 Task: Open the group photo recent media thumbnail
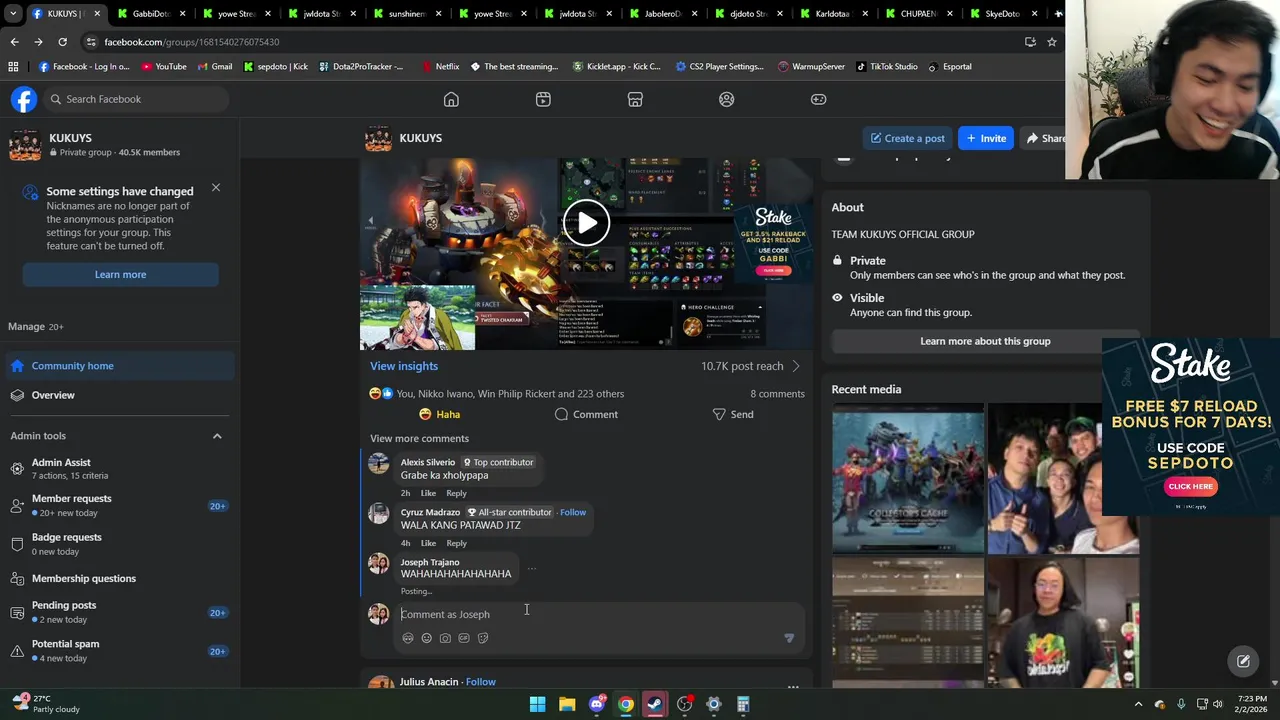tap(1044, 478)
